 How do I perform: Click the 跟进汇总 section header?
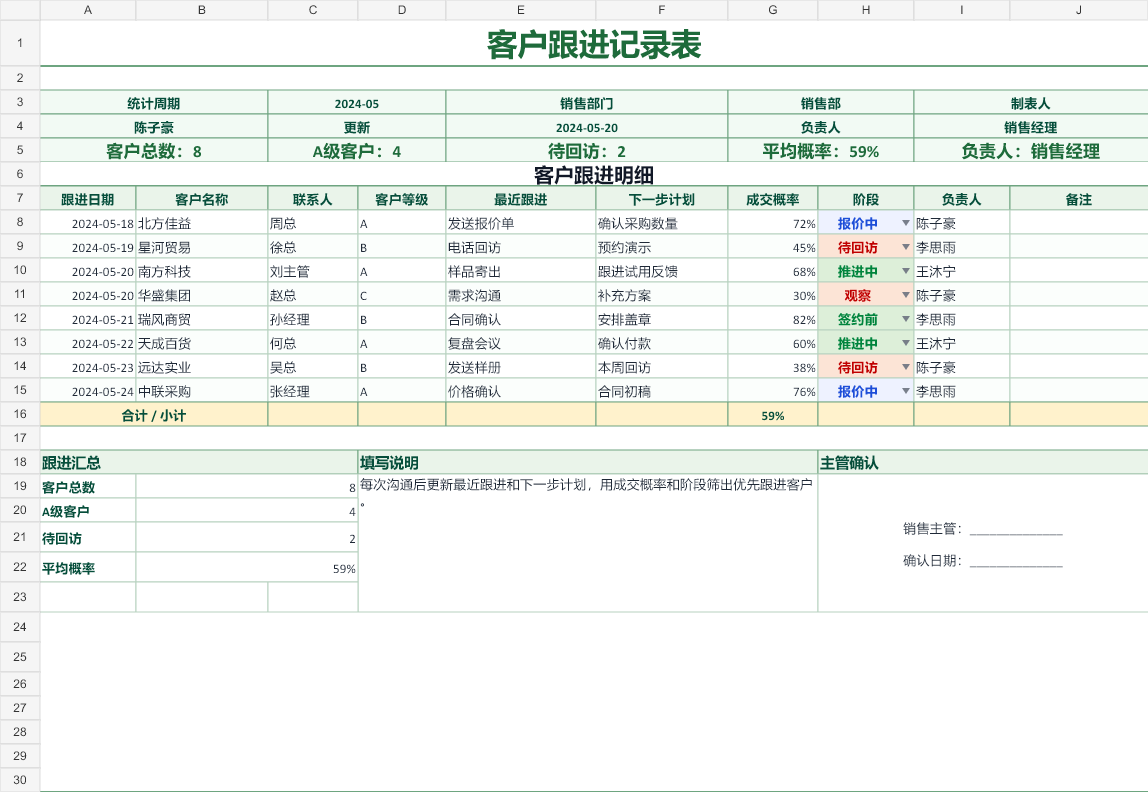(x=198, y=463)
